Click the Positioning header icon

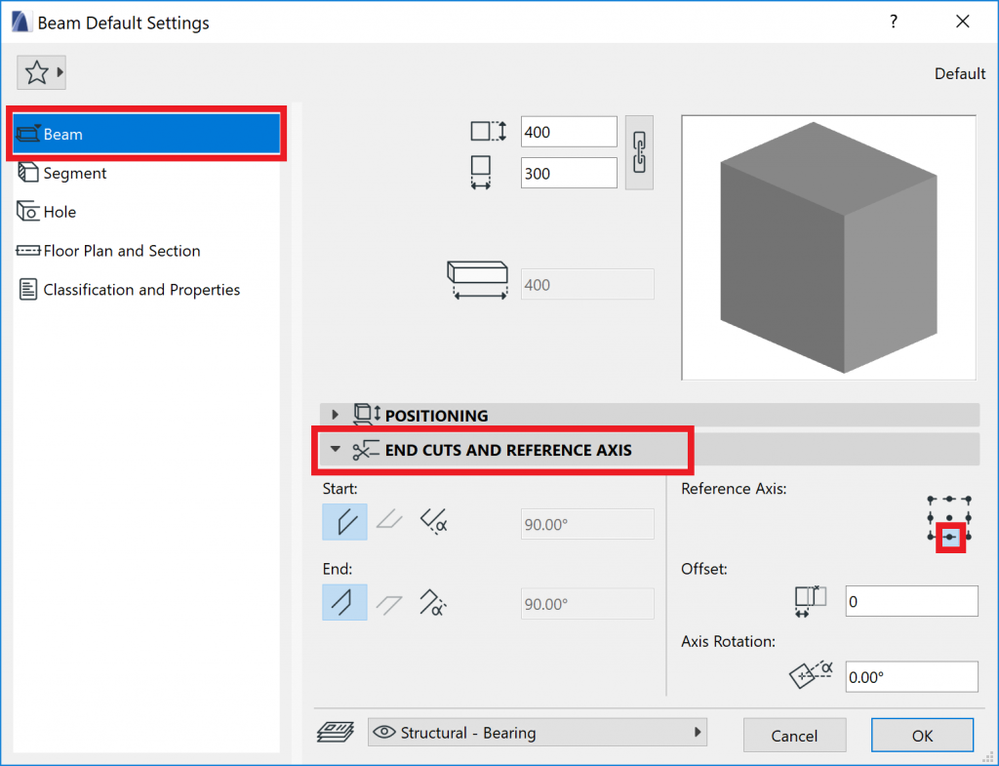(367, 414)
